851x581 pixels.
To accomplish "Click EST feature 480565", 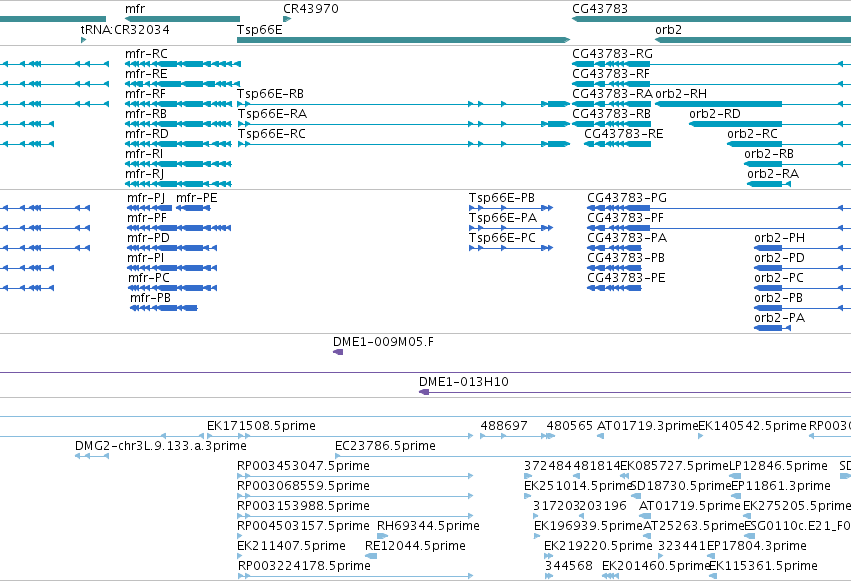I will (x=569, y=426).
